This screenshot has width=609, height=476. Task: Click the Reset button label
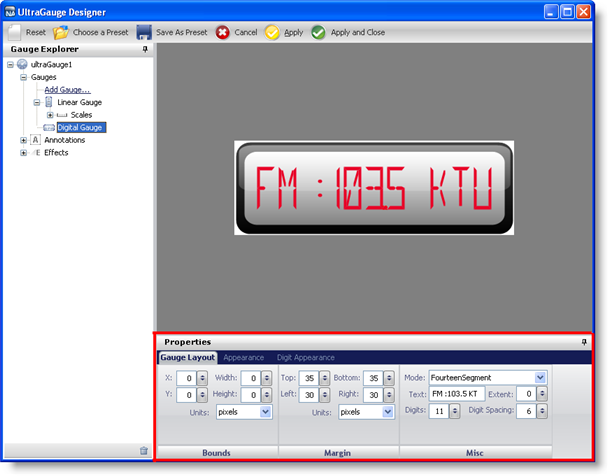[x=36, y=32]
